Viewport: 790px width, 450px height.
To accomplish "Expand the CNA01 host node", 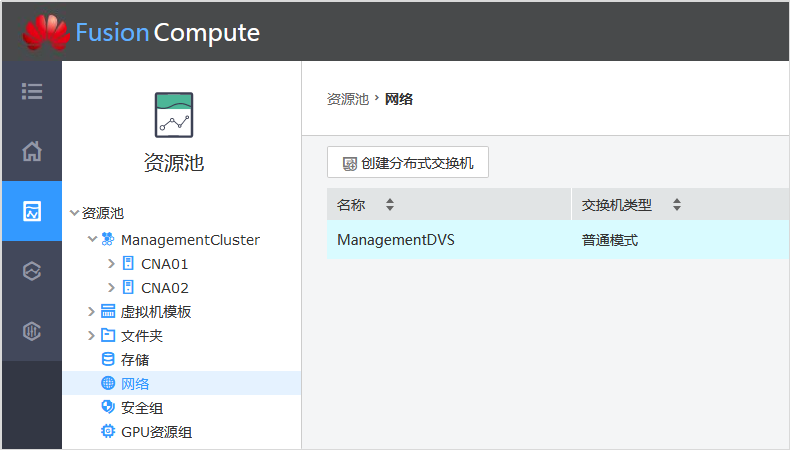I will coord(111,263).
